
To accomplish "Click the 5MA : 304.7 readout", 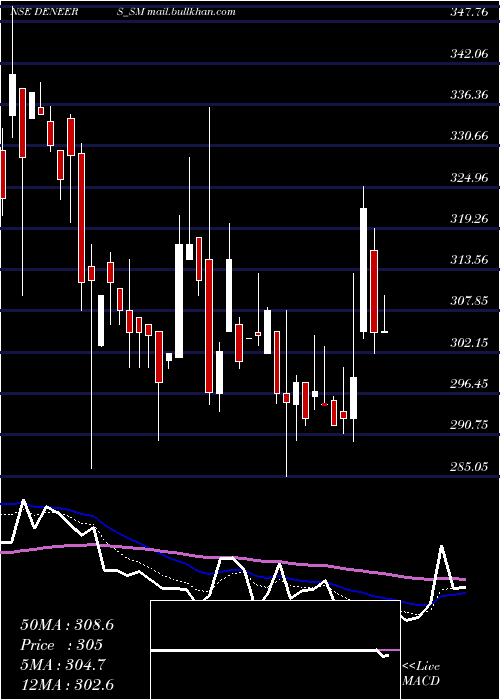I will point(63,665).
